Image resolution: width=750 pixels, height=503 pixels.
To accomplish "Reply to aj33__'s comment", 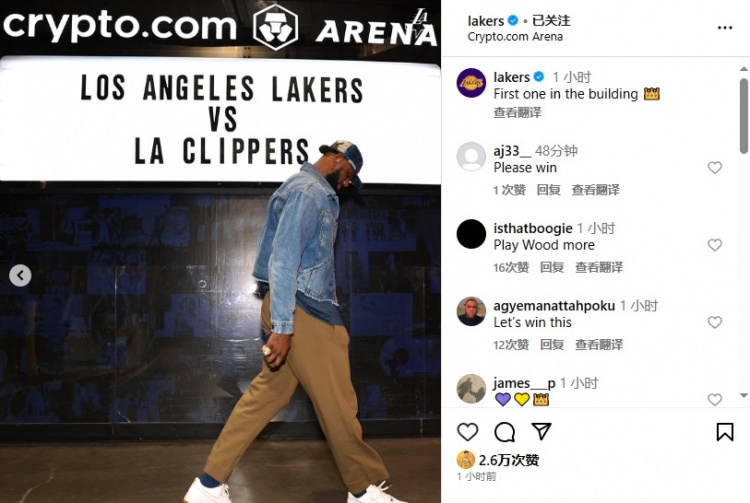I will pyautogui.click(x=548, y=190).
